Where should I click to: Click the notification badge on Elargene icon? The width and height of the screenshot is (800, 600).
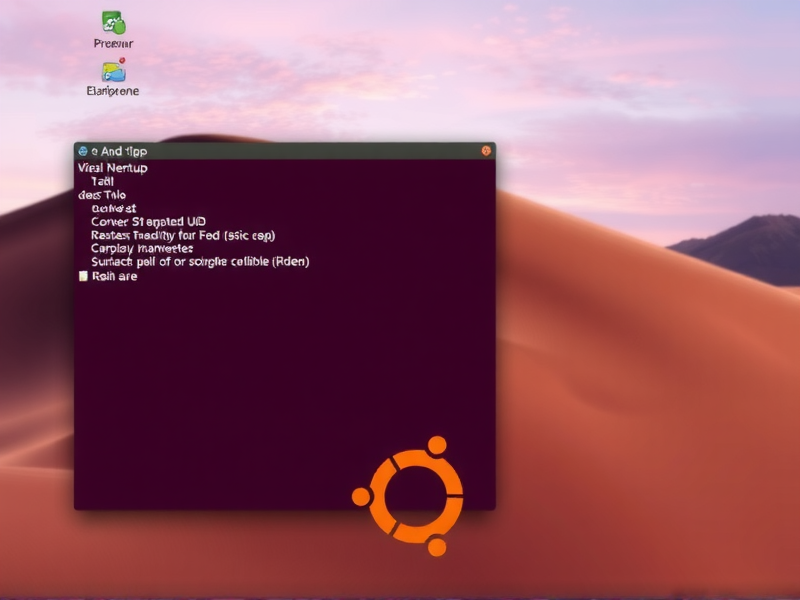tap(121, 62)
